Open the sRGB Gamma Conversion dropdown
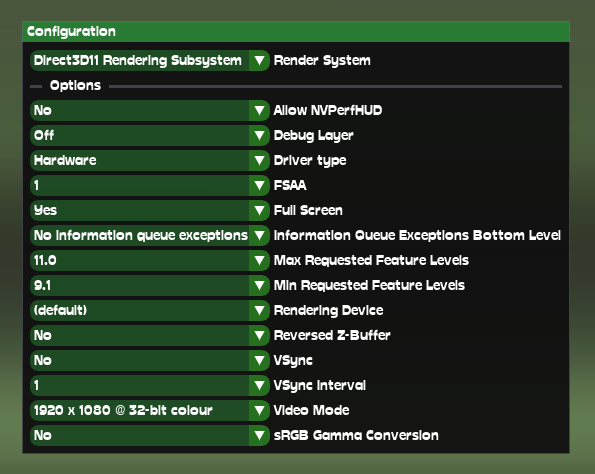The width and height of the screenshot is (595, 474). tap(150, 435)
